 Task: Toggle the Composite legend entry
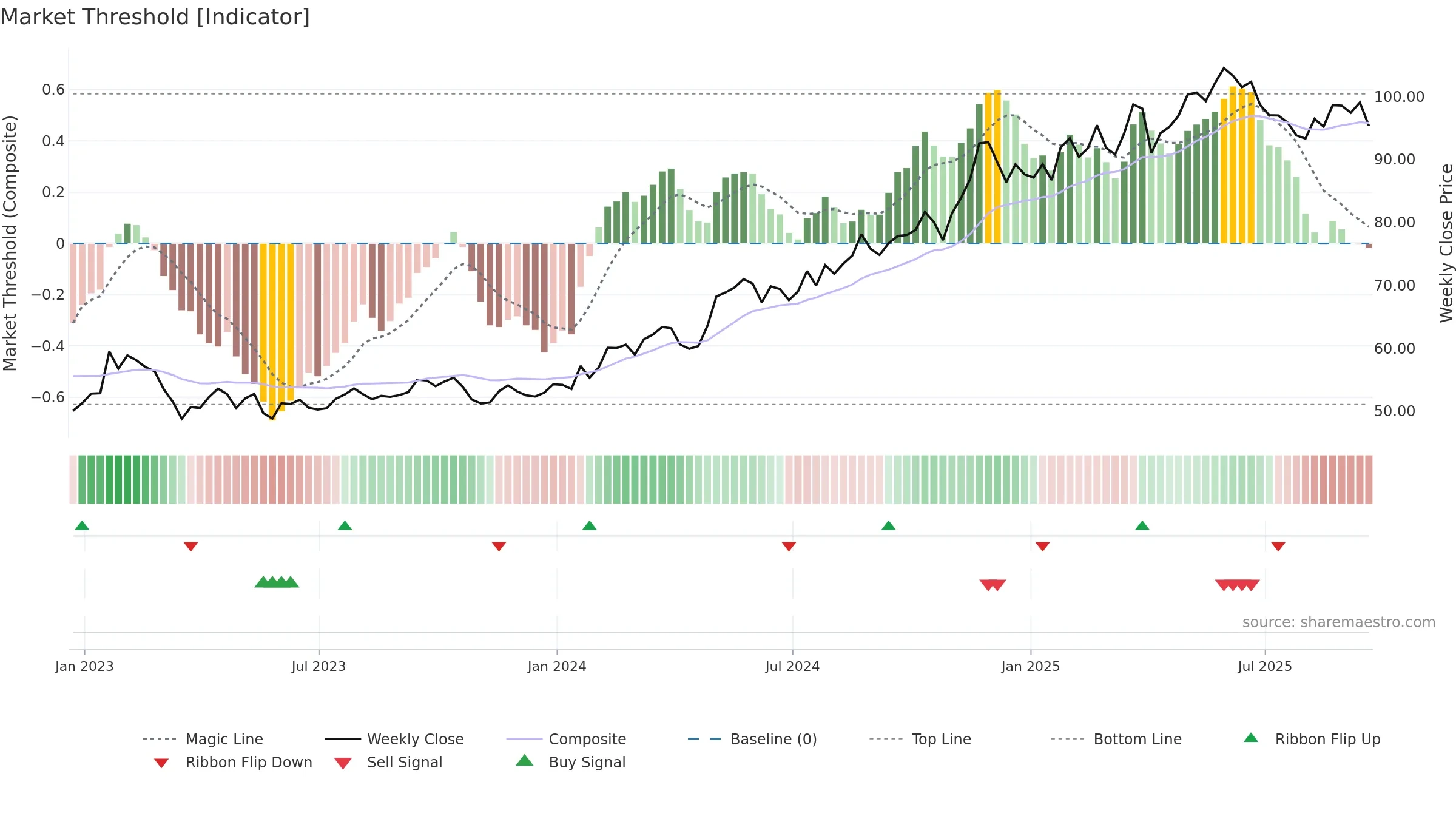pyautogui.click(x=566, y=739)
